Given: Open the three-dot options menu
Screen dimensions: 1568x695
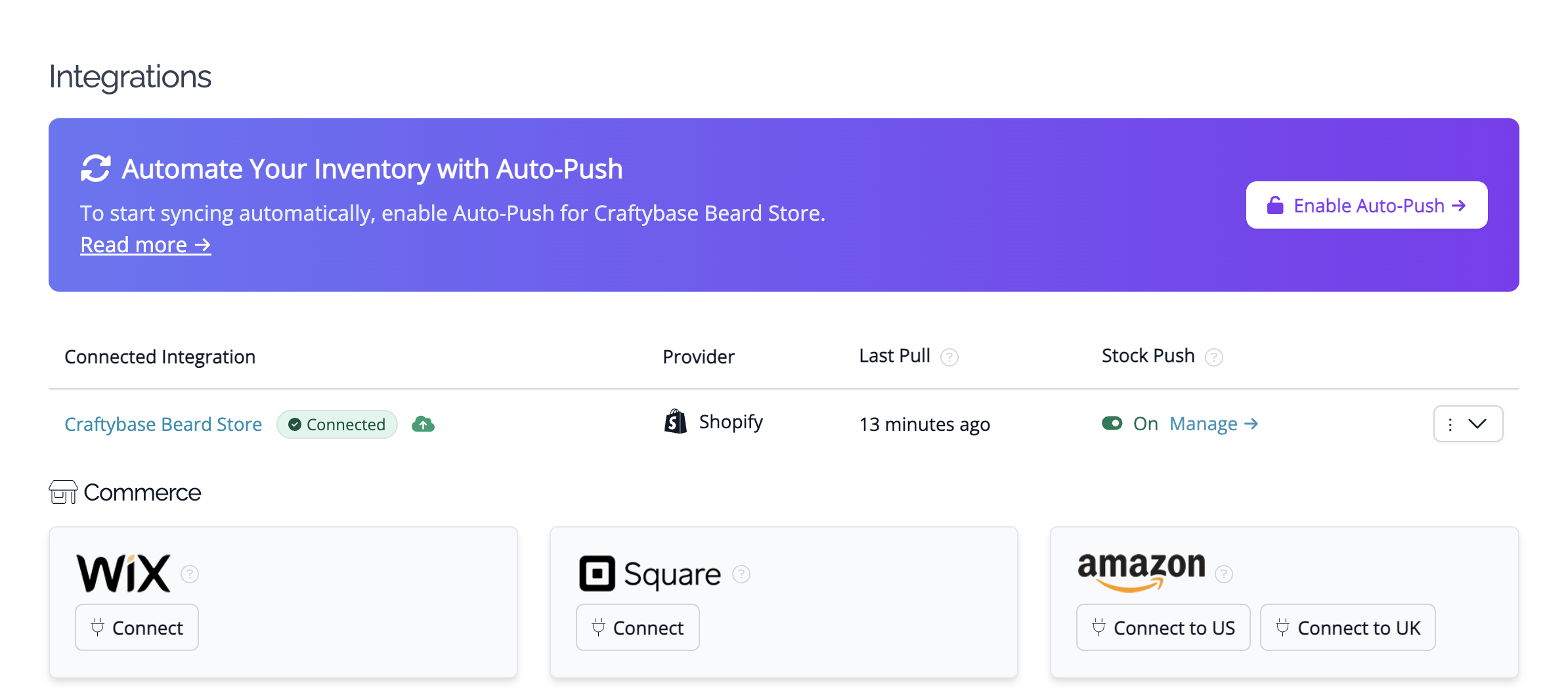Looking at the screenshot, I should click(x=1450, y=424).
